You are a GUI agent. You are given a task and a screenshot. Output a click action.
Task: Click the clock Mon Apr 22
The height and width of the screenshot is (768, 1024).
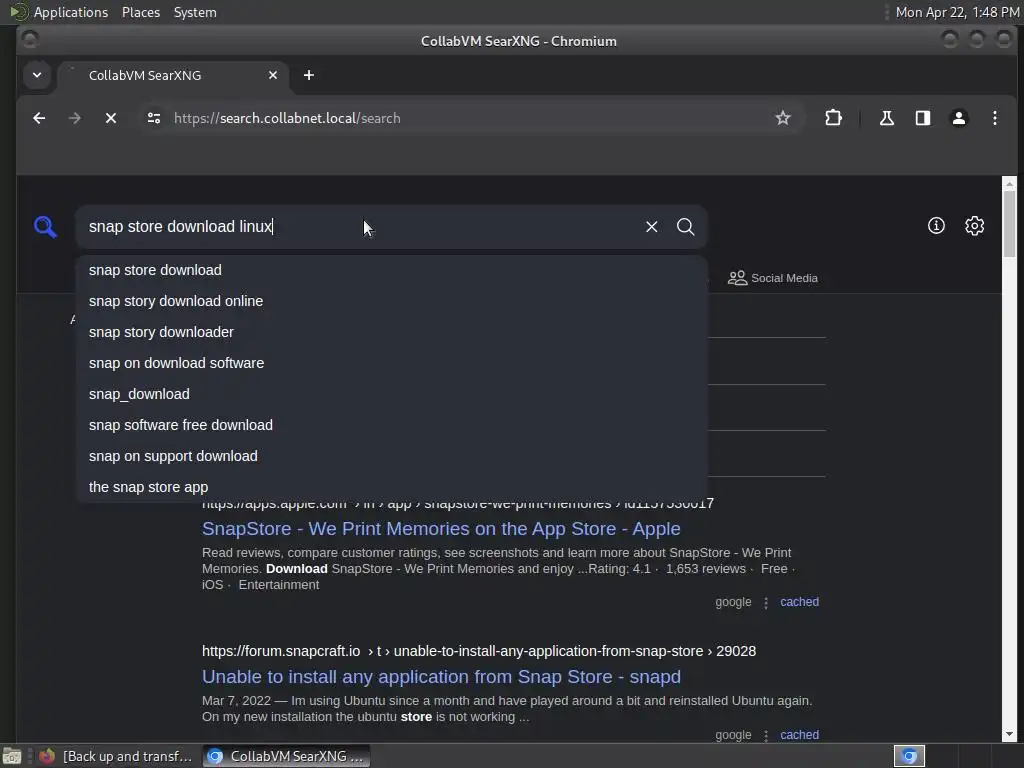[x=957, y=12]
